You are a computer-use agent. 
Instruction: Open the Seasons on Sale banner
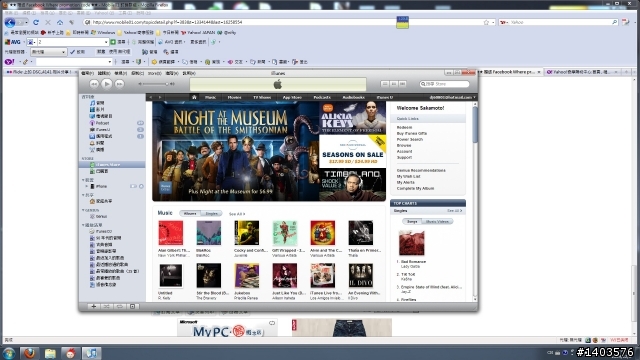point(353,151)
